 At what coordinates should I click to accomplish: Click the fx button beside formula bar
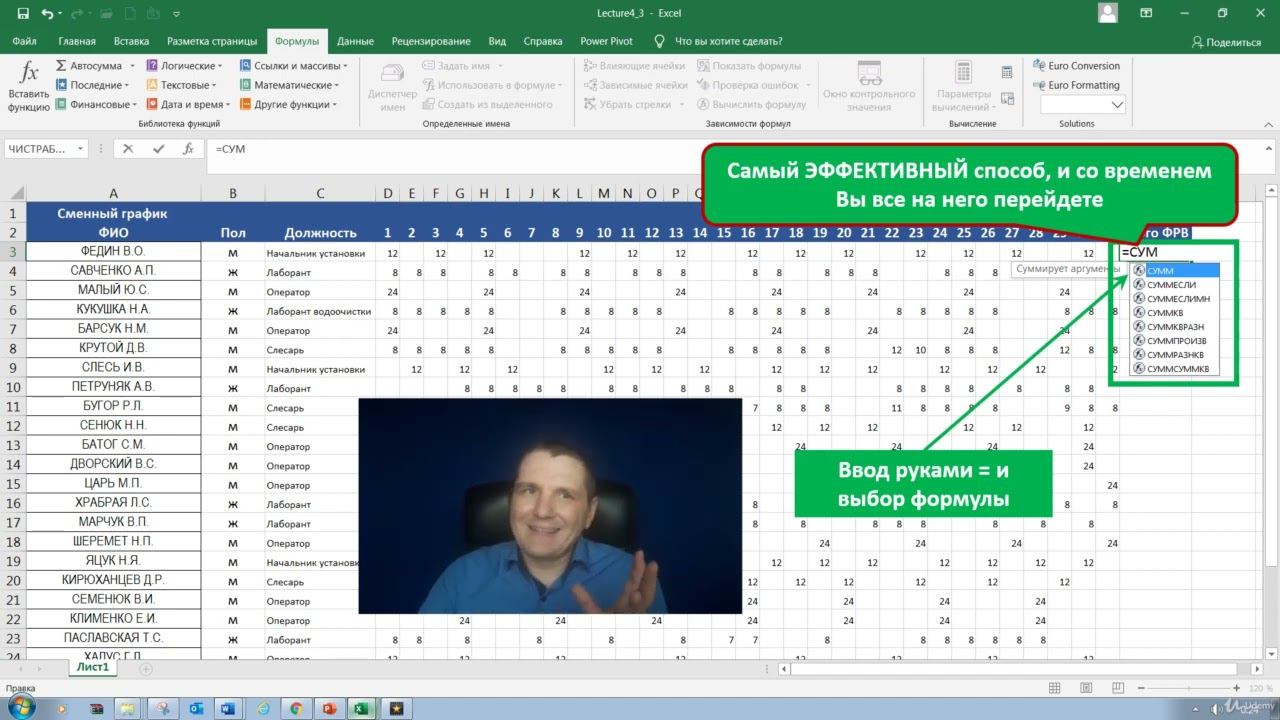point(187,149)
